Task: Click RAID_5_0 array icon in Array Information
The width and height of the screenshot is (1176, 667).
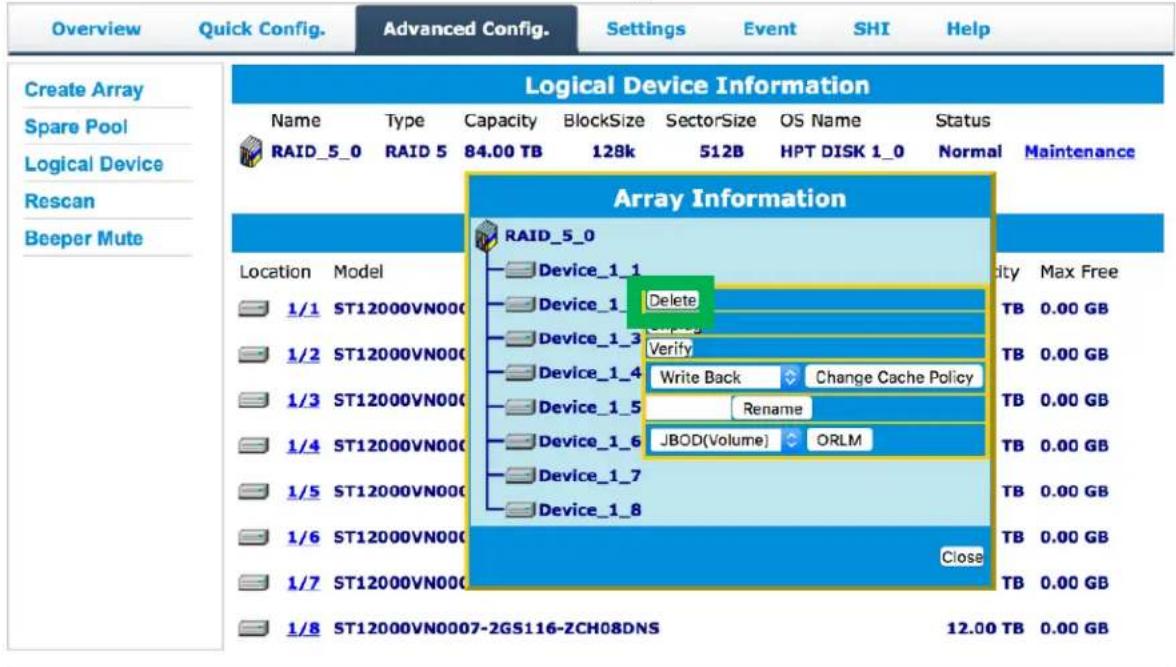Action: coord(487,236)
